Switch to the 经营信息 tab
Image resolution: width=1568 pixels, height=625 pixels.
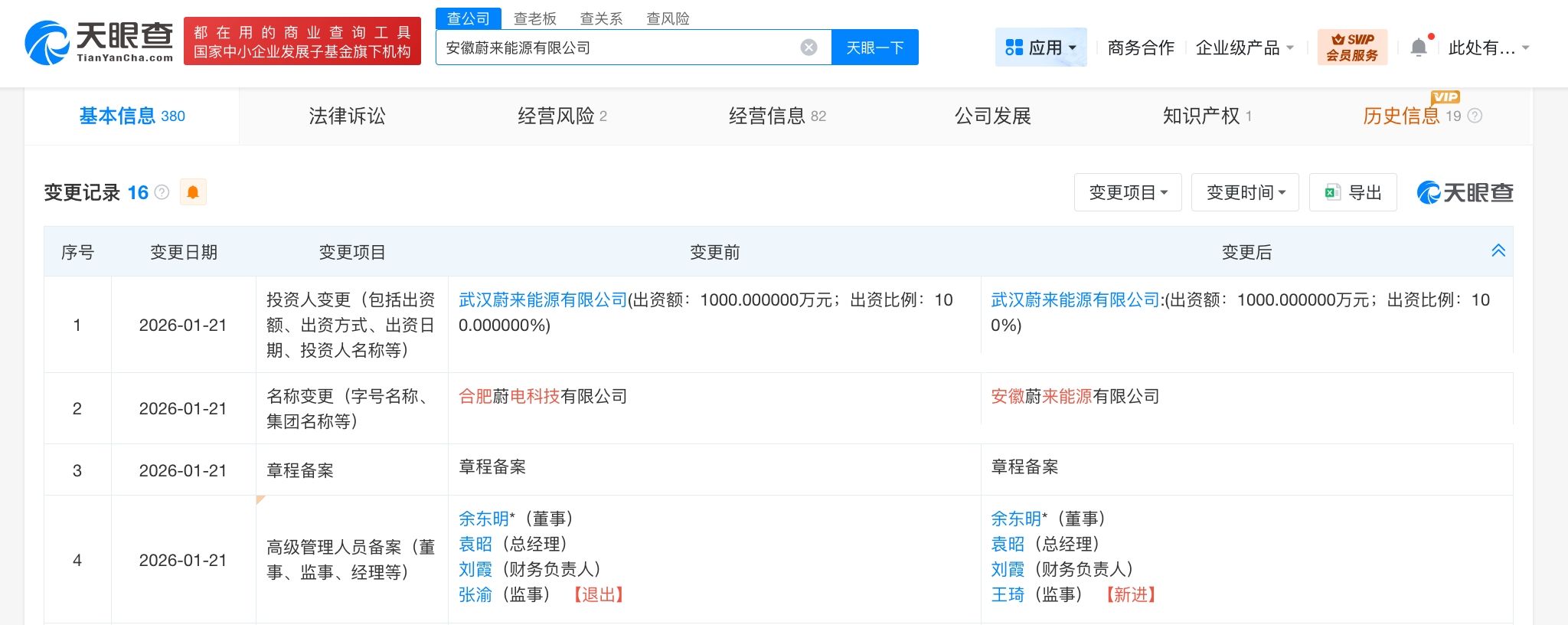pos(777,116)
